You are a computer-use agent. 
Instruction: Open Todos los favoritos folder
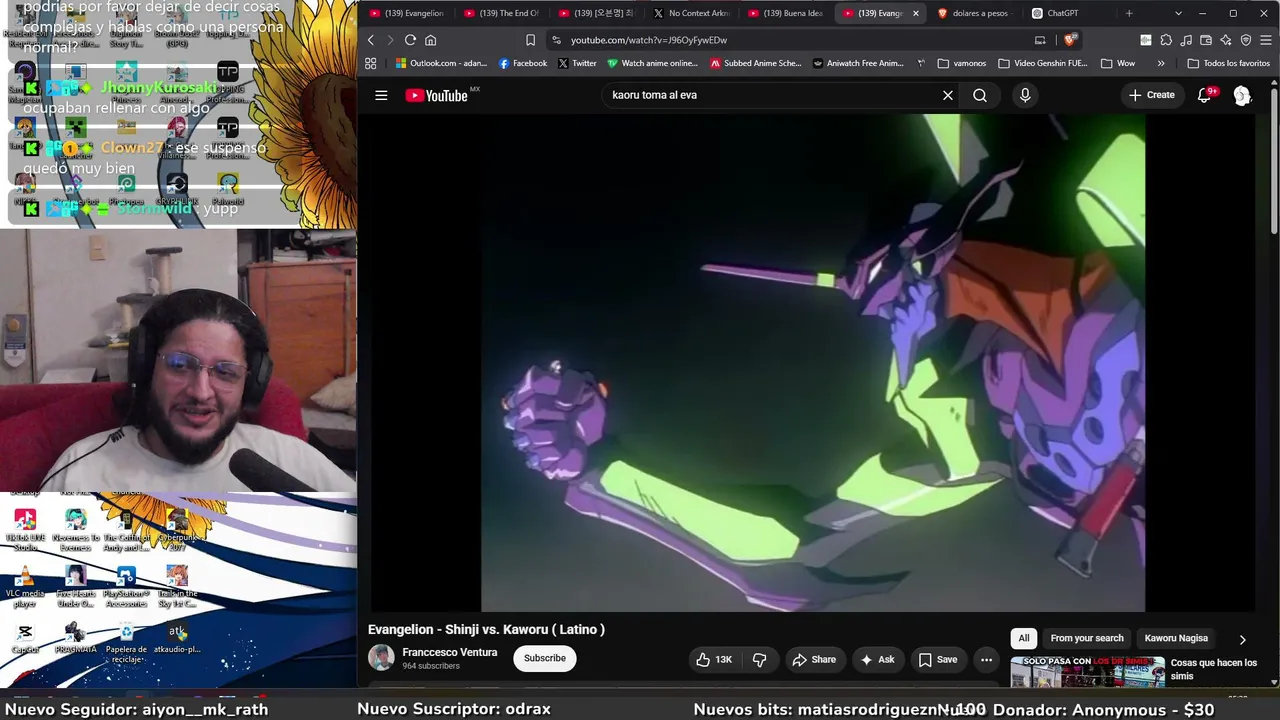tap(1228, 63)
